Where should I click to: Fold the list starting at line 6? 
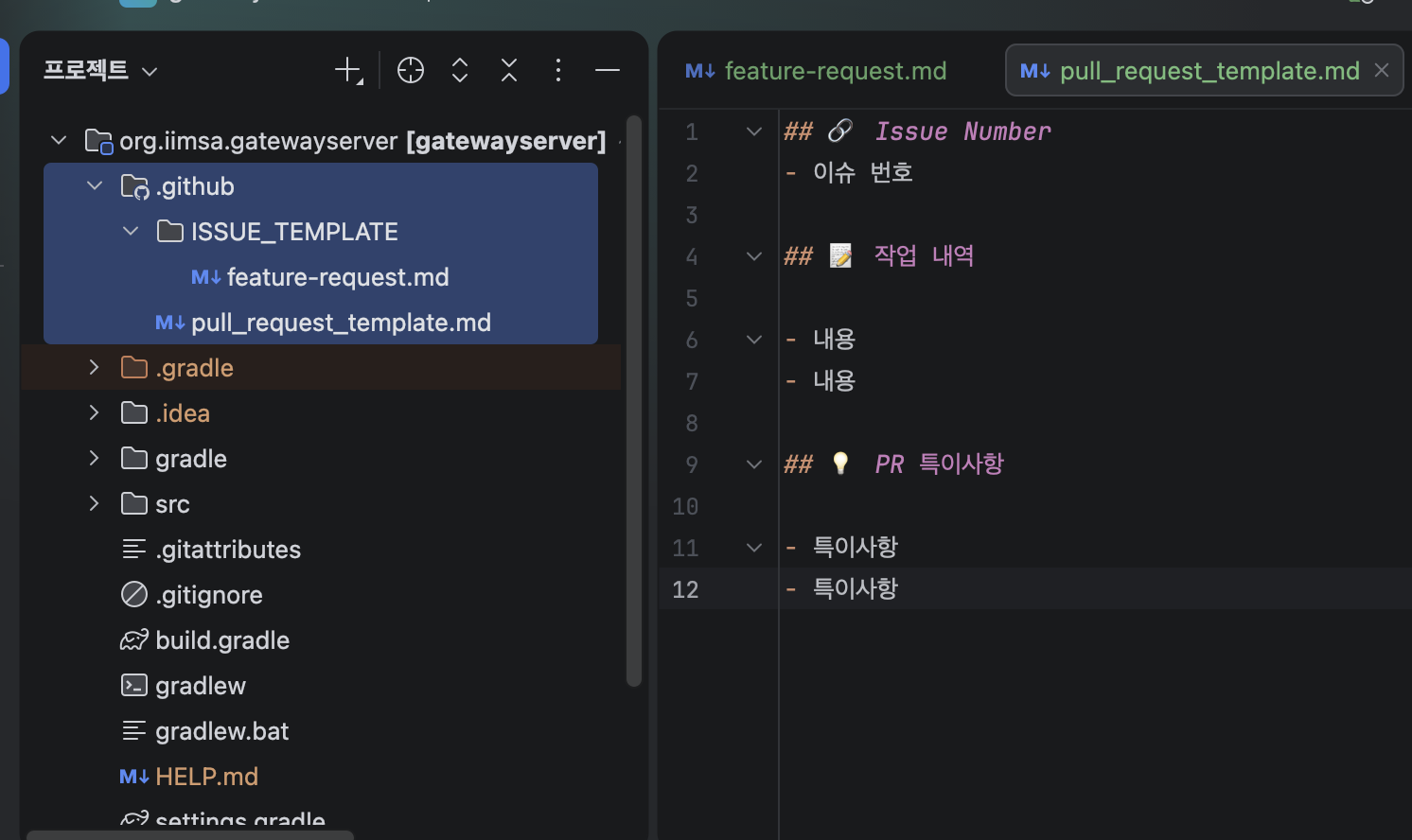coord(754,340)
